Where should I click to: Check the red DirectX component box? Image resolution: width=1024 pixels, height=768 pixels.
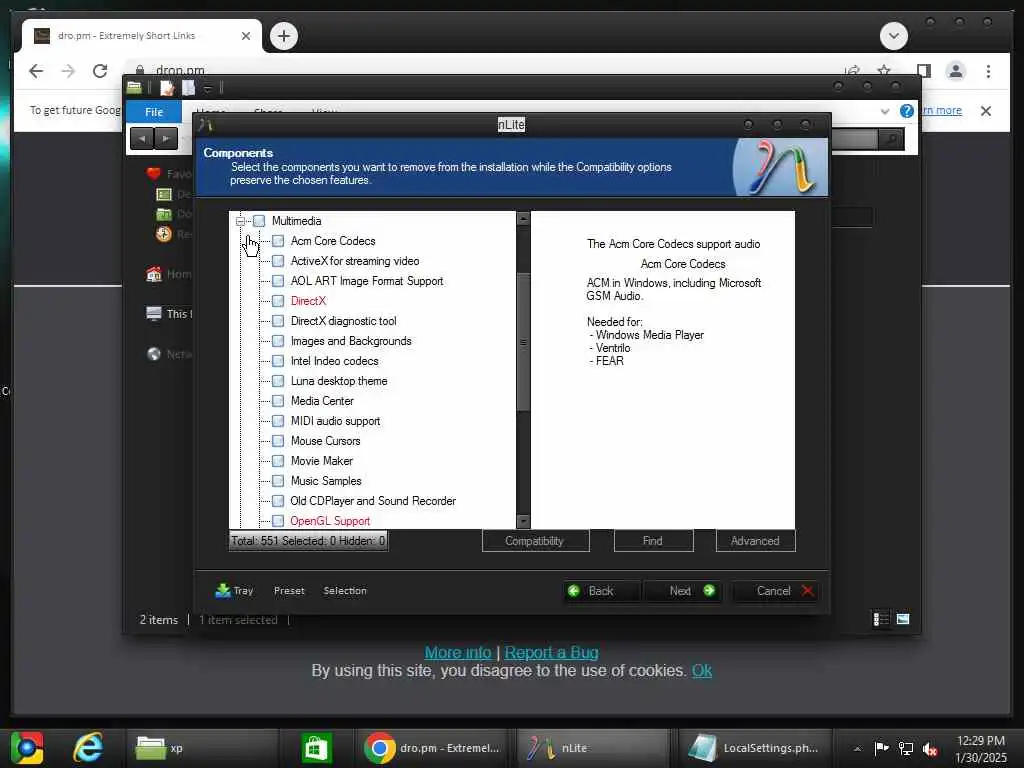coord(278,301)
